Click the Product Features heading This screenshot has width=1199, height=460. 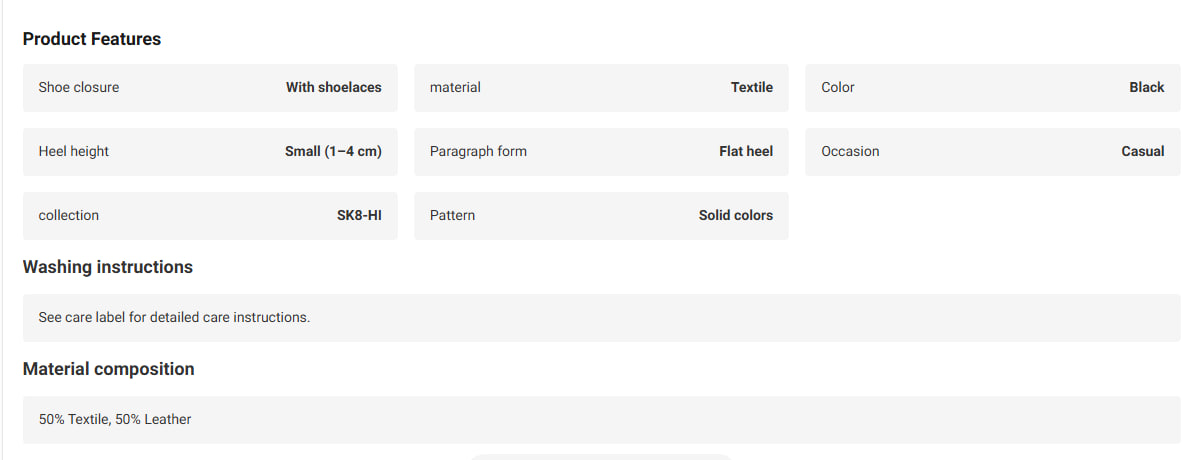92,39
